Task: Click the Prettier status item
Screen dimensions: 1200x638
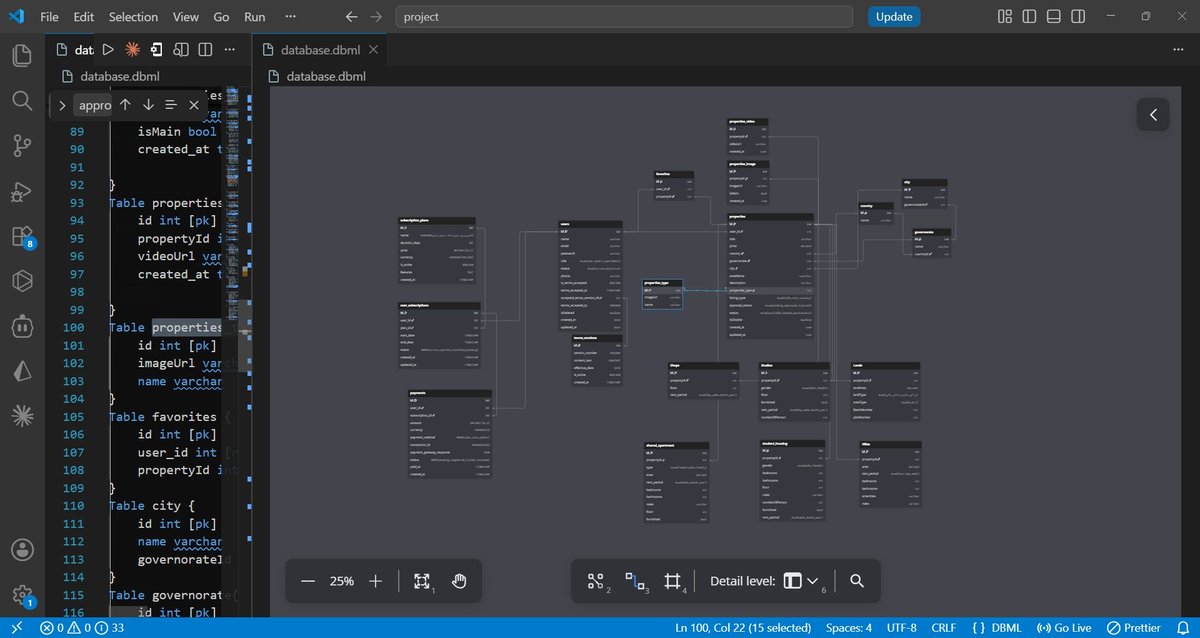Action: [1134, 628]
